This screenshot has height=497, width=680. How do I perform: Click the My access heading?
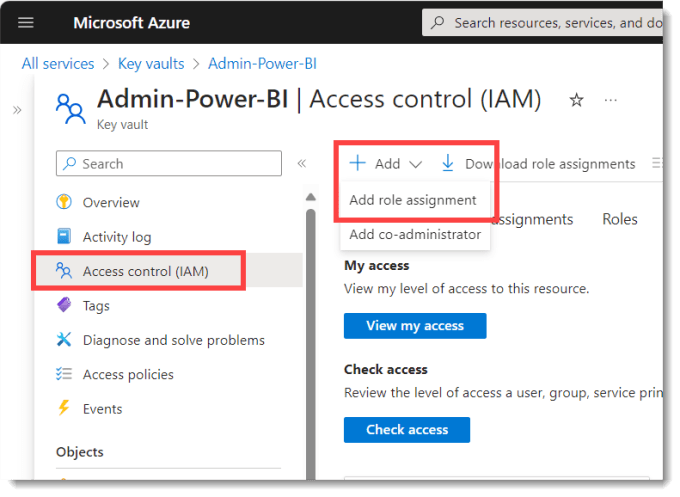(376, 265)
